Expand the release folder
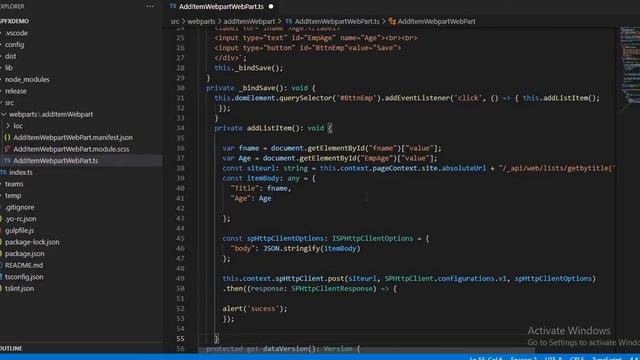 (16, 91)
